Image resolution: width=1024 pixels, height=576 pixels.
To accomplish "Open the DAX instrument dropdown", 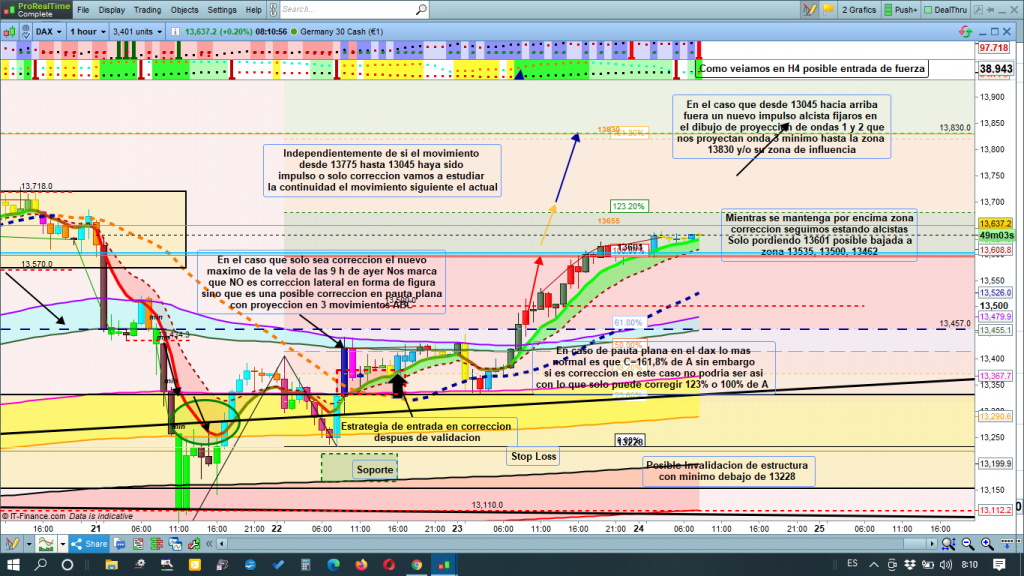I will coord(46,31).
